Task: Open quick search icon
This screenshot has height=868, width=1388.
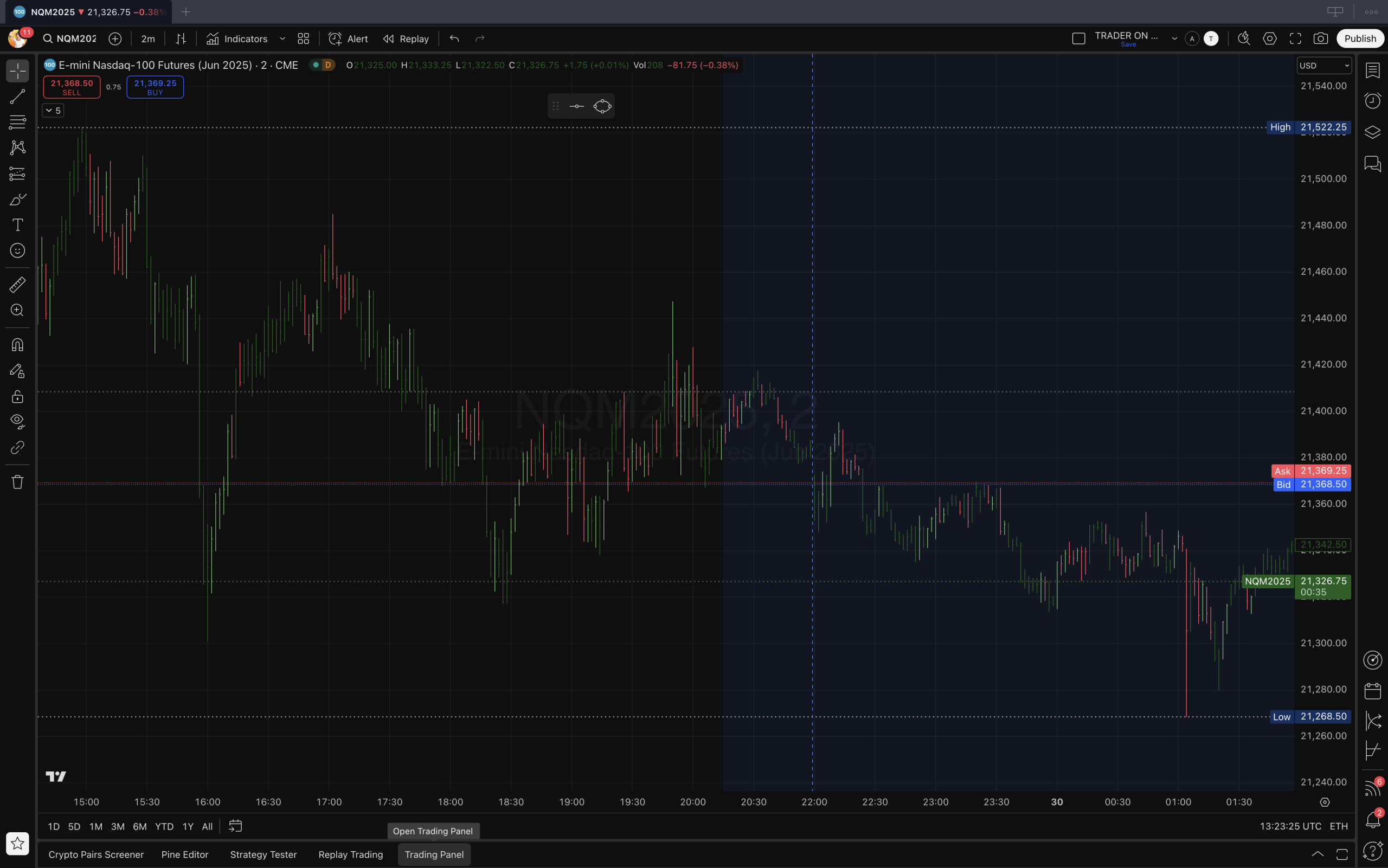Action: click(1244, 38)
